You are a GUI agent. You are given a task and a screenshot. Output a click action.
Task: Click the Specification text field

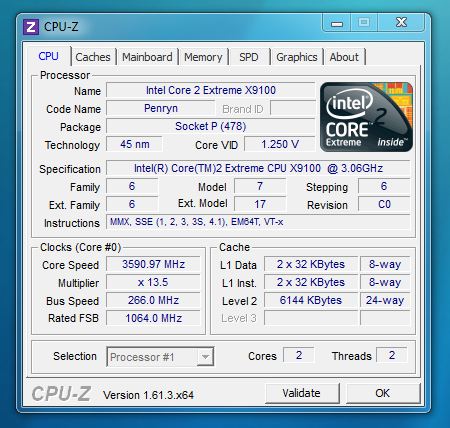258,168
